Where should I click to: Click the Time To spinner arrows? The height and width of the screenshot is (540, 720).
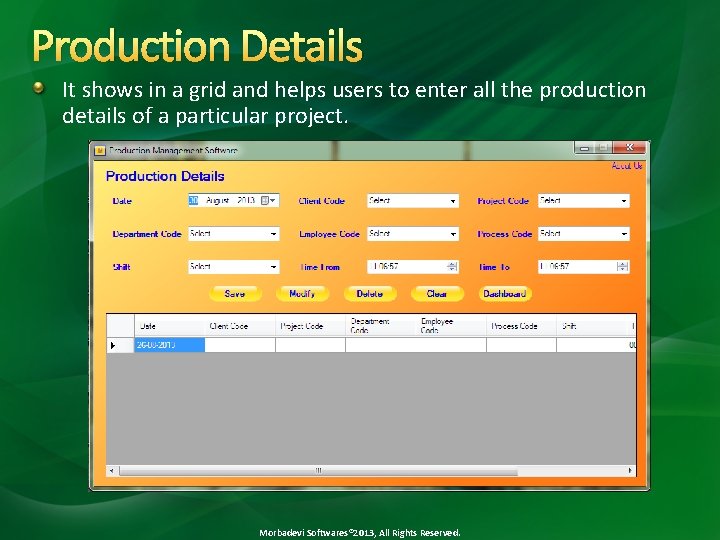click(623, 267)
